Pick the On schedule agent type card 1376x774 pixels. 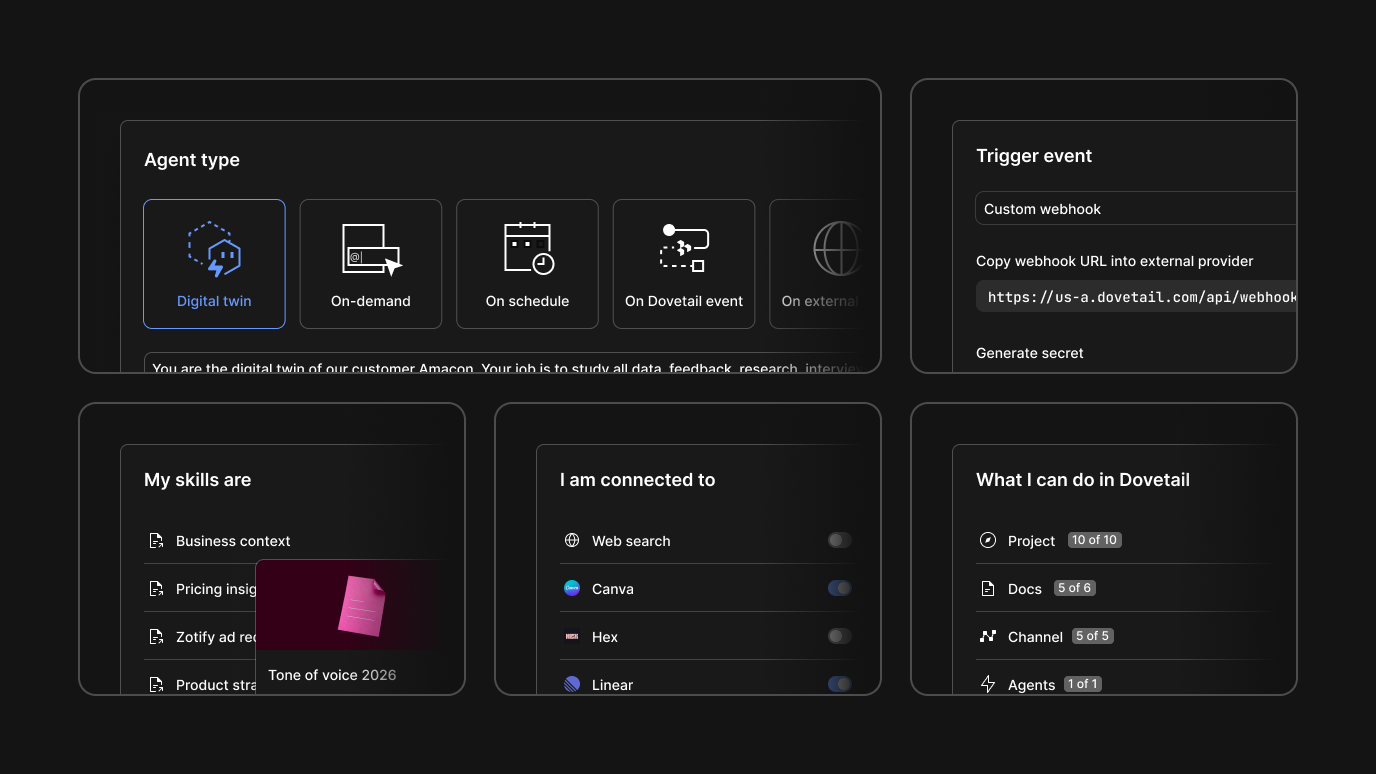click(x=527, y=264)
